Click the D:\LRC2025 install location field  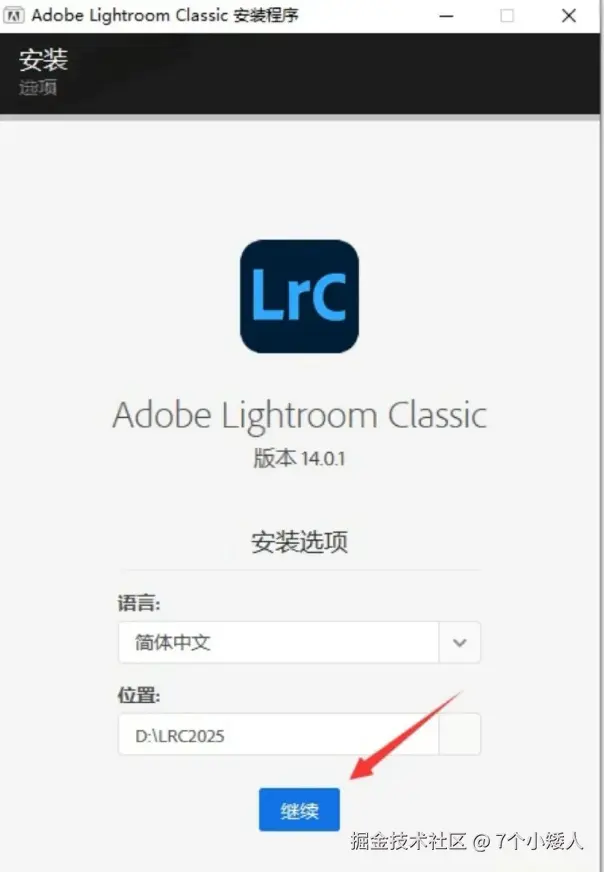pos(278,735)
